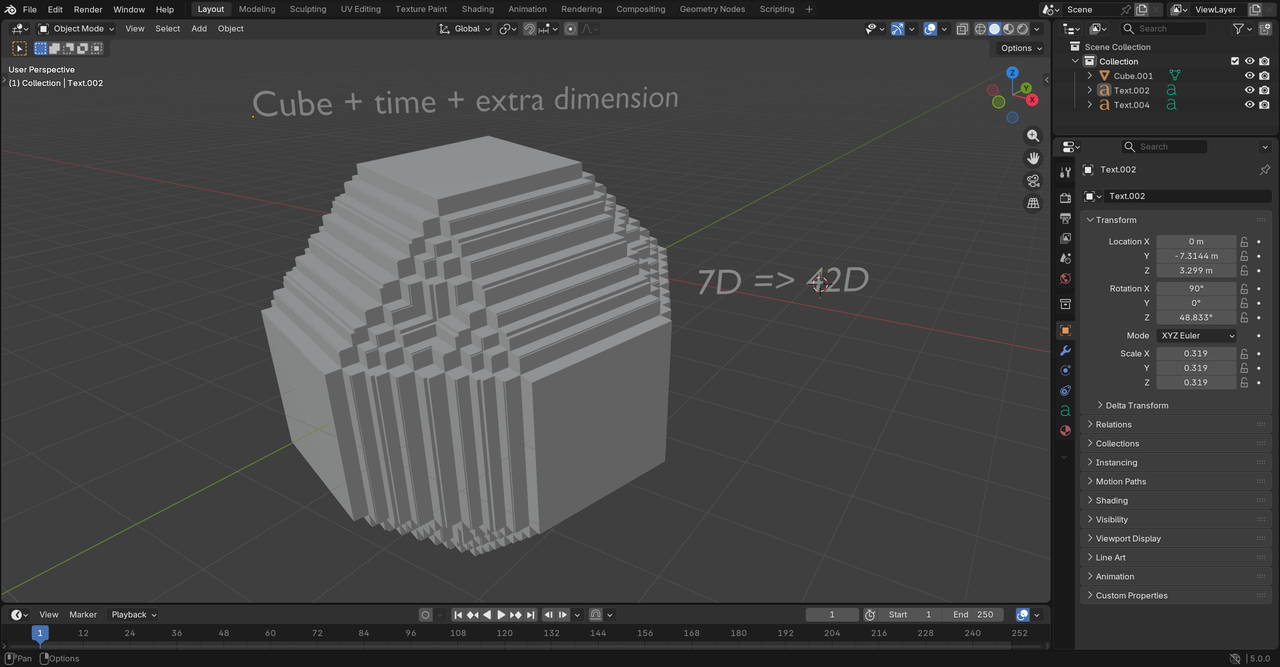Image resolution: width=1280 pixels, height=667 pixels.
Task: Hide Cube.001 in viewport
Action: [1249, 76]
